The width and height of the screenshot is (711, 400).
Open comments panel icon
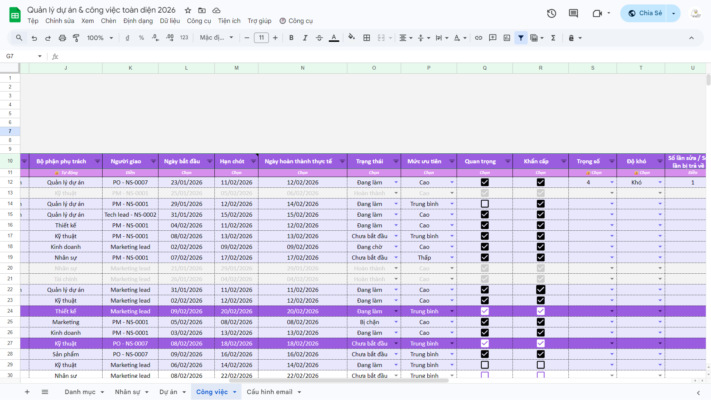[x=574, y=13]
